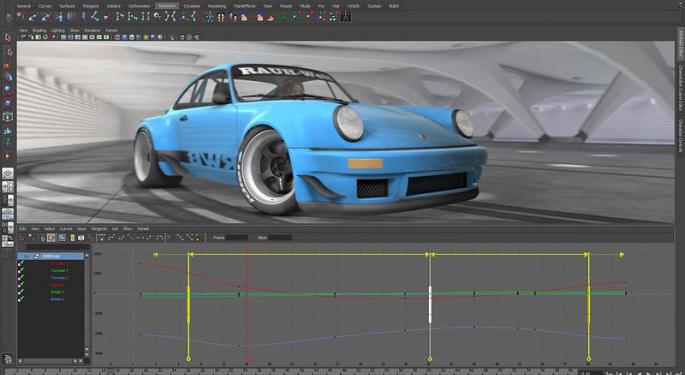Open the shelf options menu at shelf left edge
The width and height of the screenshot is (685, 375).
pyautogui.click(x=9, y=21)
